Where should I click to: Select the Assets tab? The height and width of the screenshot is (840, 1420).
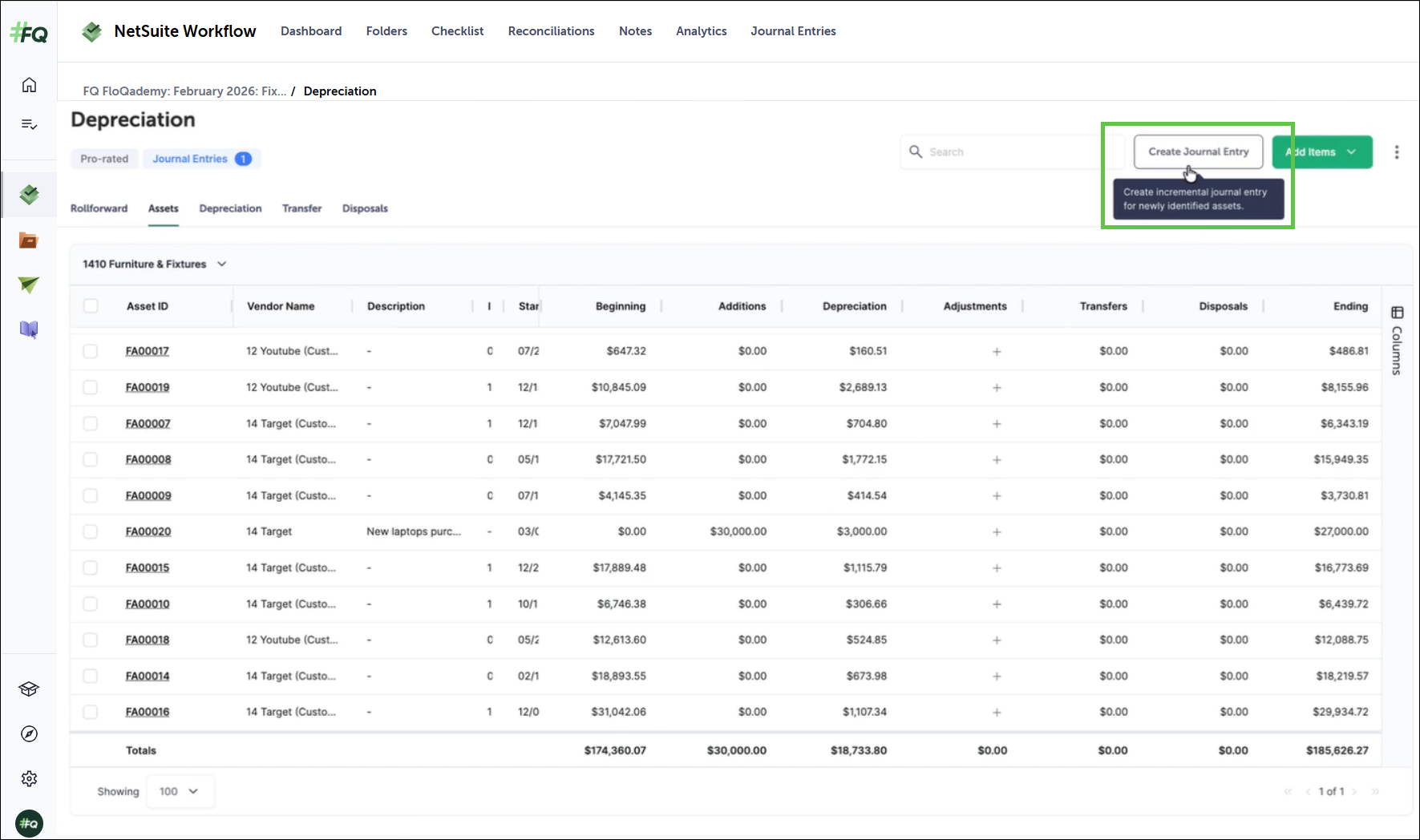[x=164, y=208]
